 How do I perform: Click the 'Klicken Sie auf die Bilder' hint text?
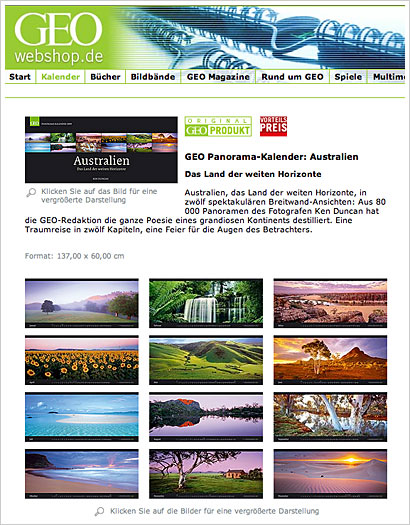[215, 511]
